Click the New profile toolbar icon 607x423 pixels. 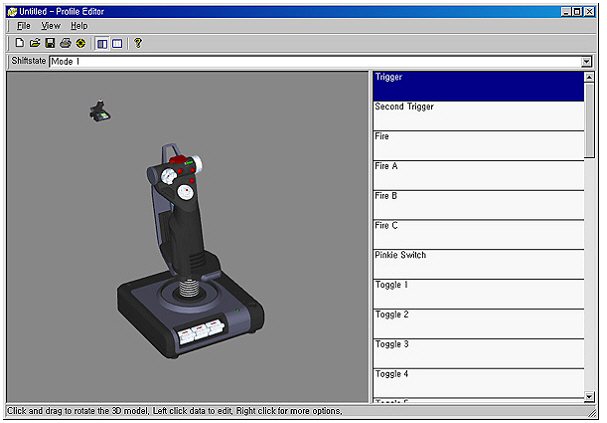[x=19, y=44]
